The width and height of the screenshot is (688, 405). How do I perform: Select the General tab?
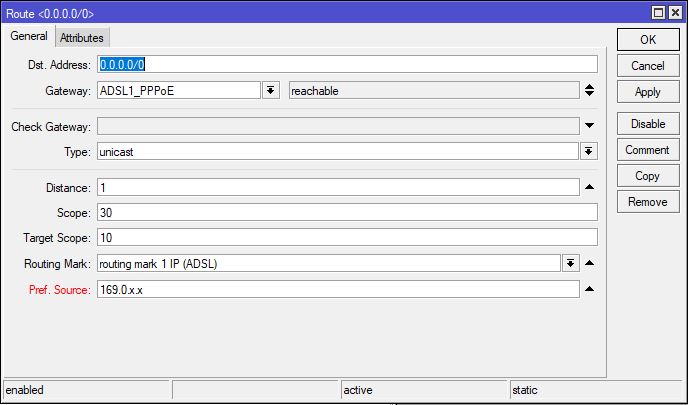point(29,36)
